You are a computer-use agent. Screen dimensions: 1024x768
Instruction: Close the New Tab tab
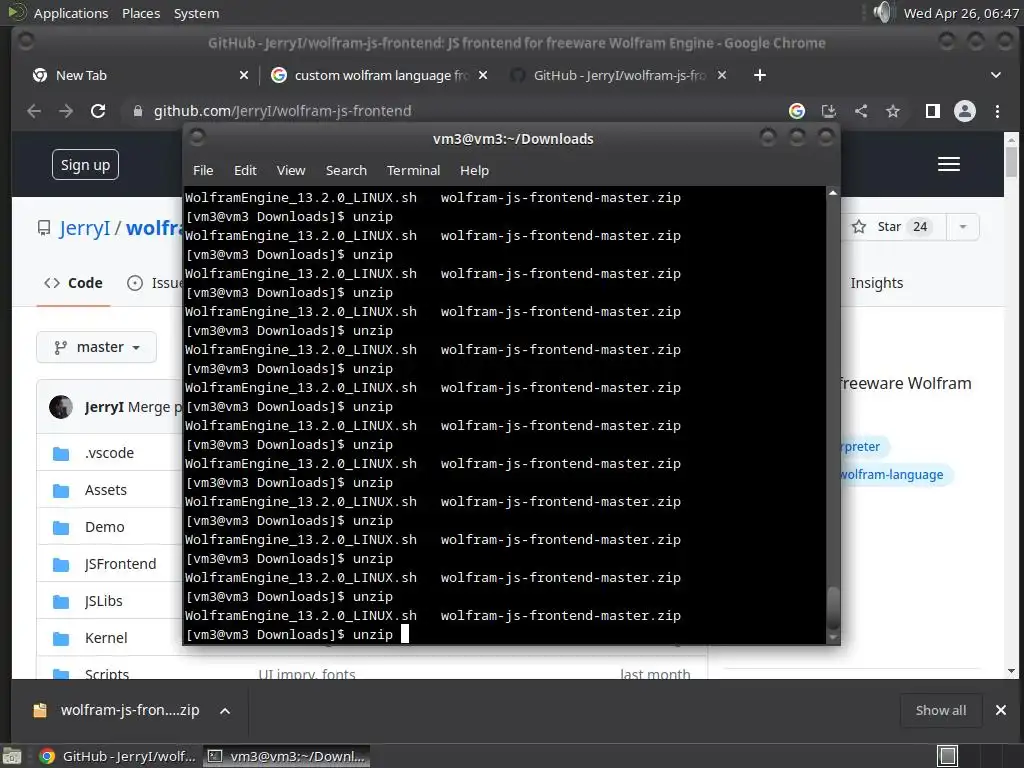point(244,75)
